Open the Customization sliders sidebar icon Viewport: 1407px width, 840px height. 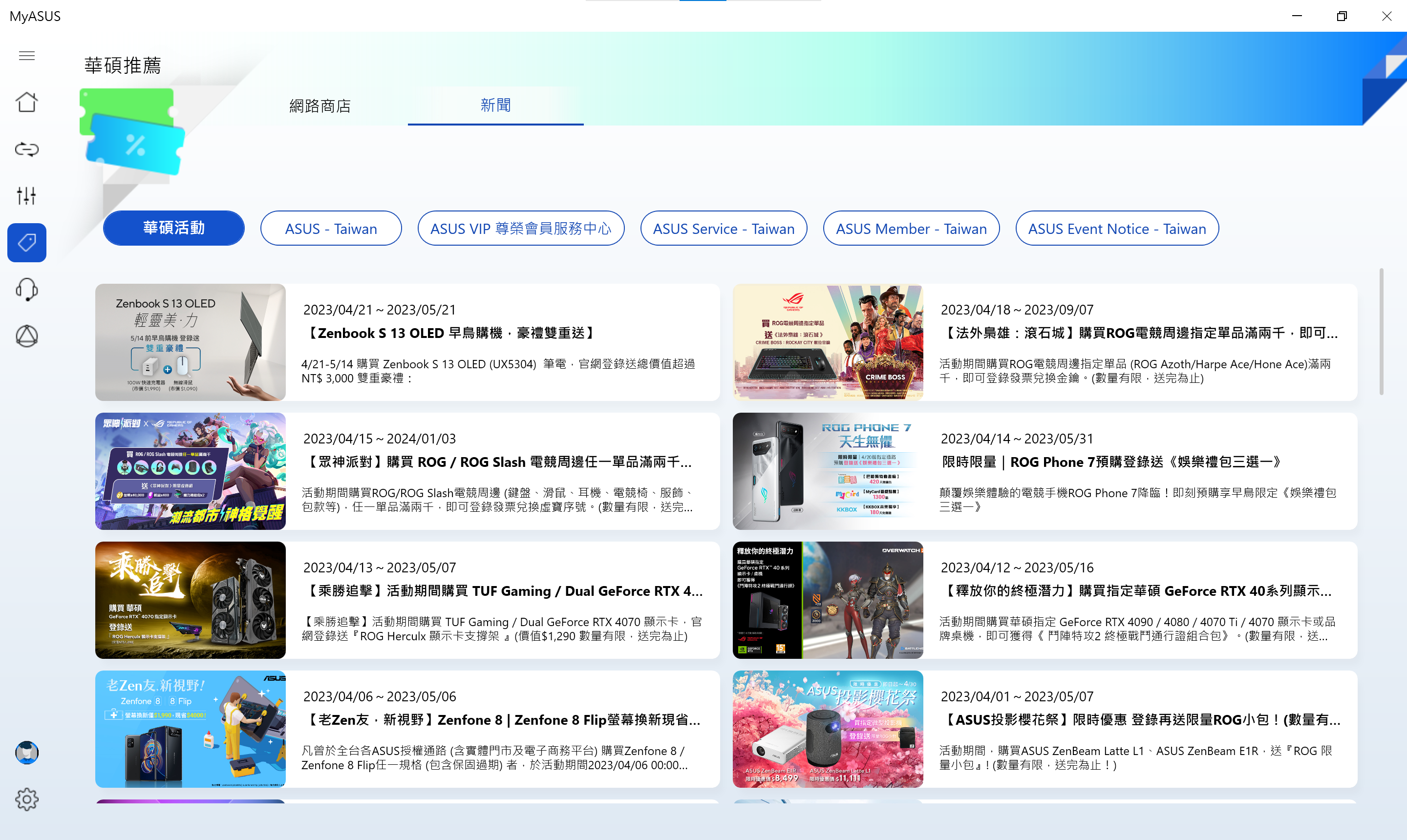click(x=26, y=196)
